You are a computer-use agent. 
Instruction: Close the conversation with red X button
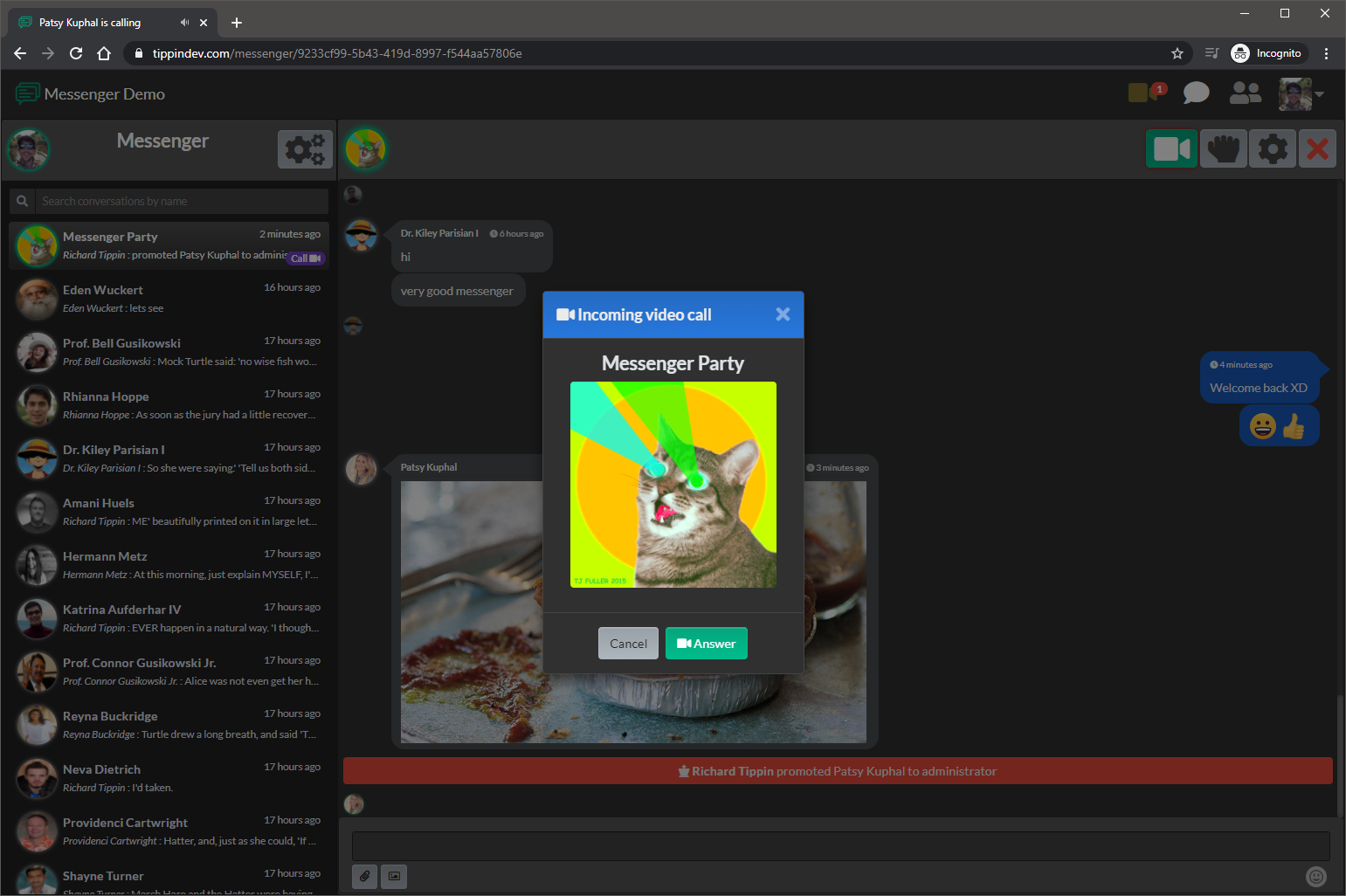1318,149
